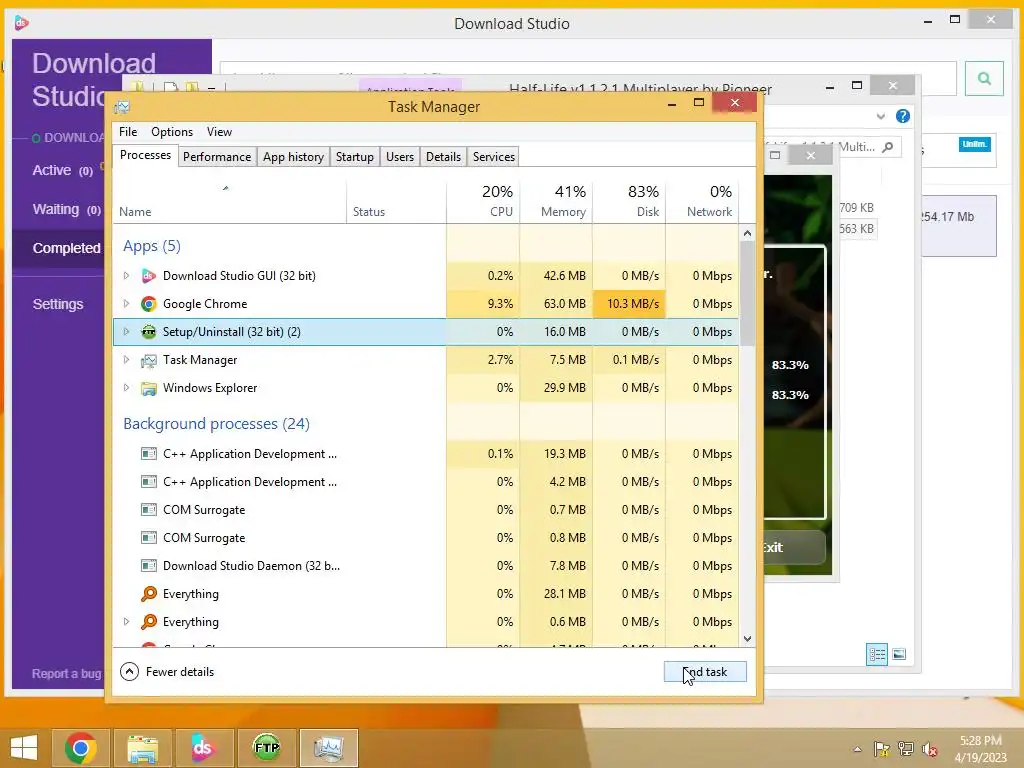Viewport: 1024px width, 768px height.
Task: Open Waiting downloads in Download Studio sidebar
Action: 67,210
